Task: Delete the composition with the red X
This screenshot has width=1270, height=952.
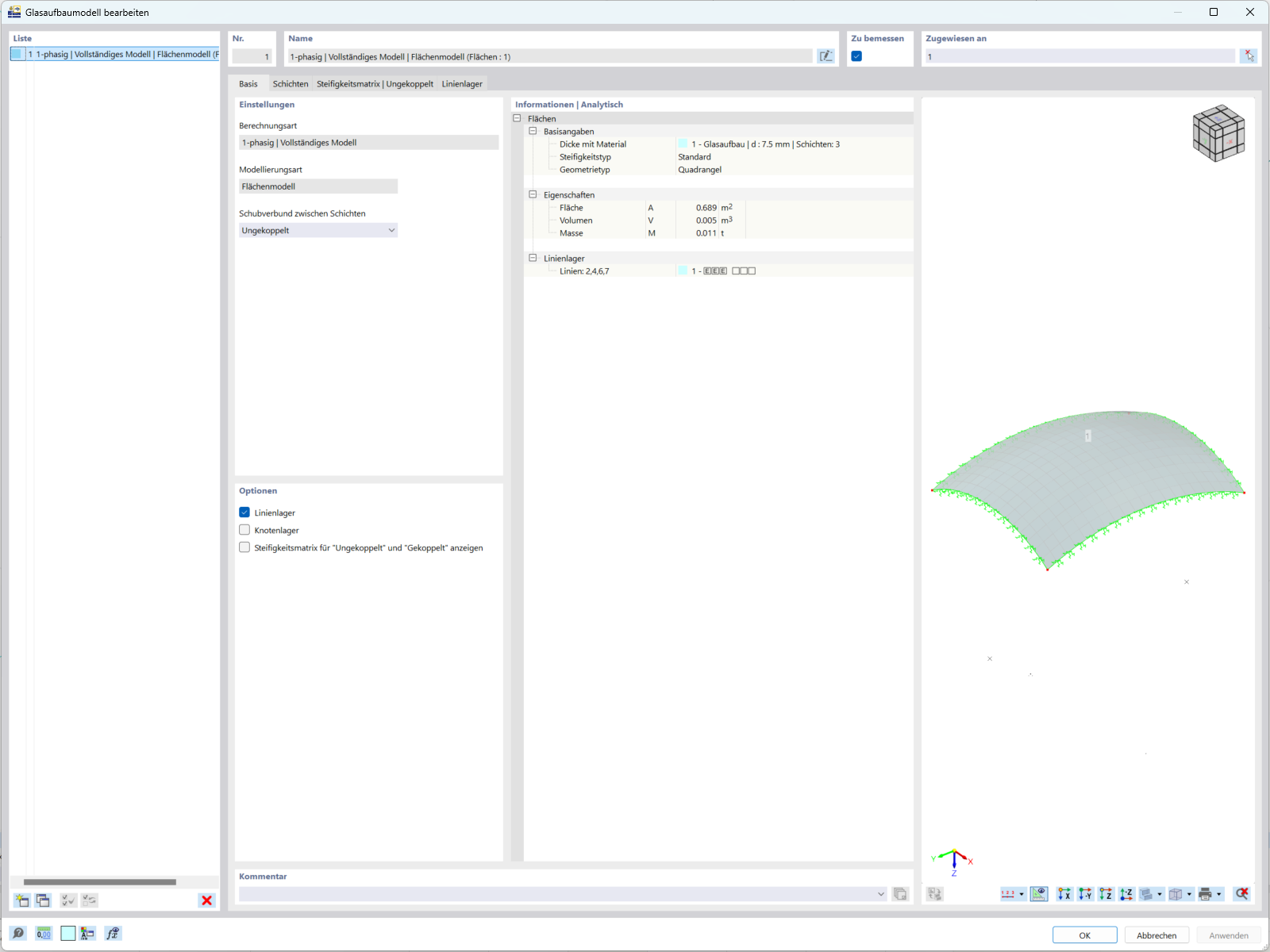Action: [206, 900]
